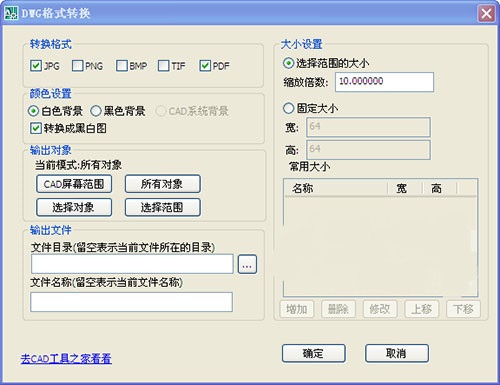Close the DWG格式转换 dialog
The height and width of the screenshot is (385, 500).
pos(486,14)
